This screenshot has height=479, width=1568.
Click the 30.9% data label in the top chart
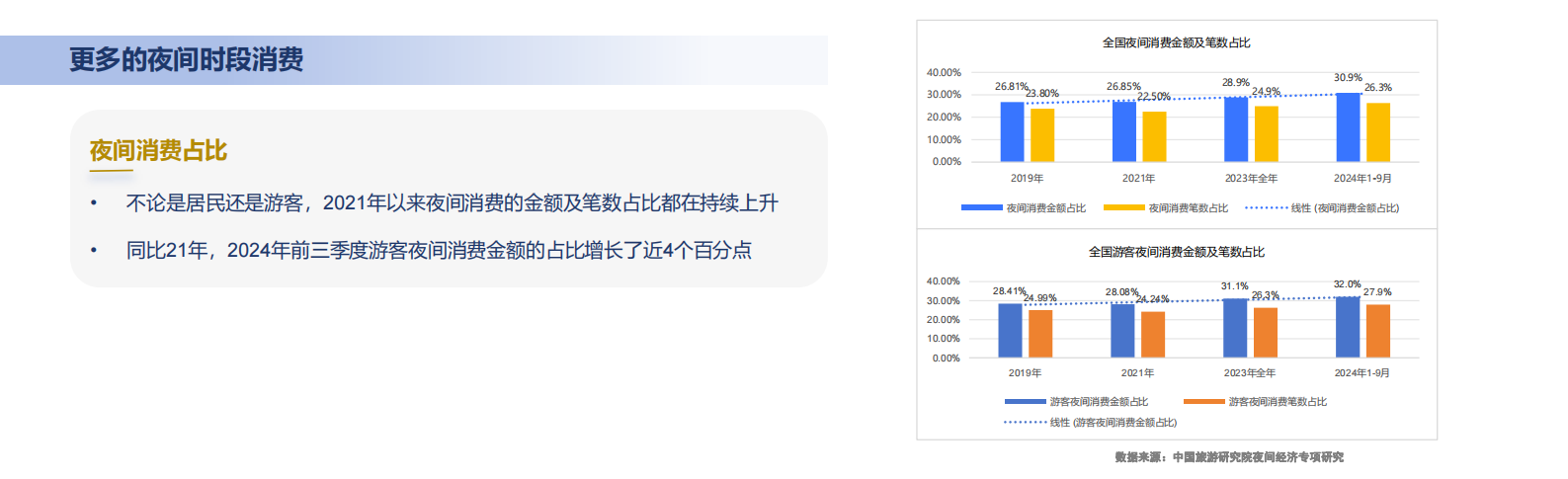[1348, 77]
